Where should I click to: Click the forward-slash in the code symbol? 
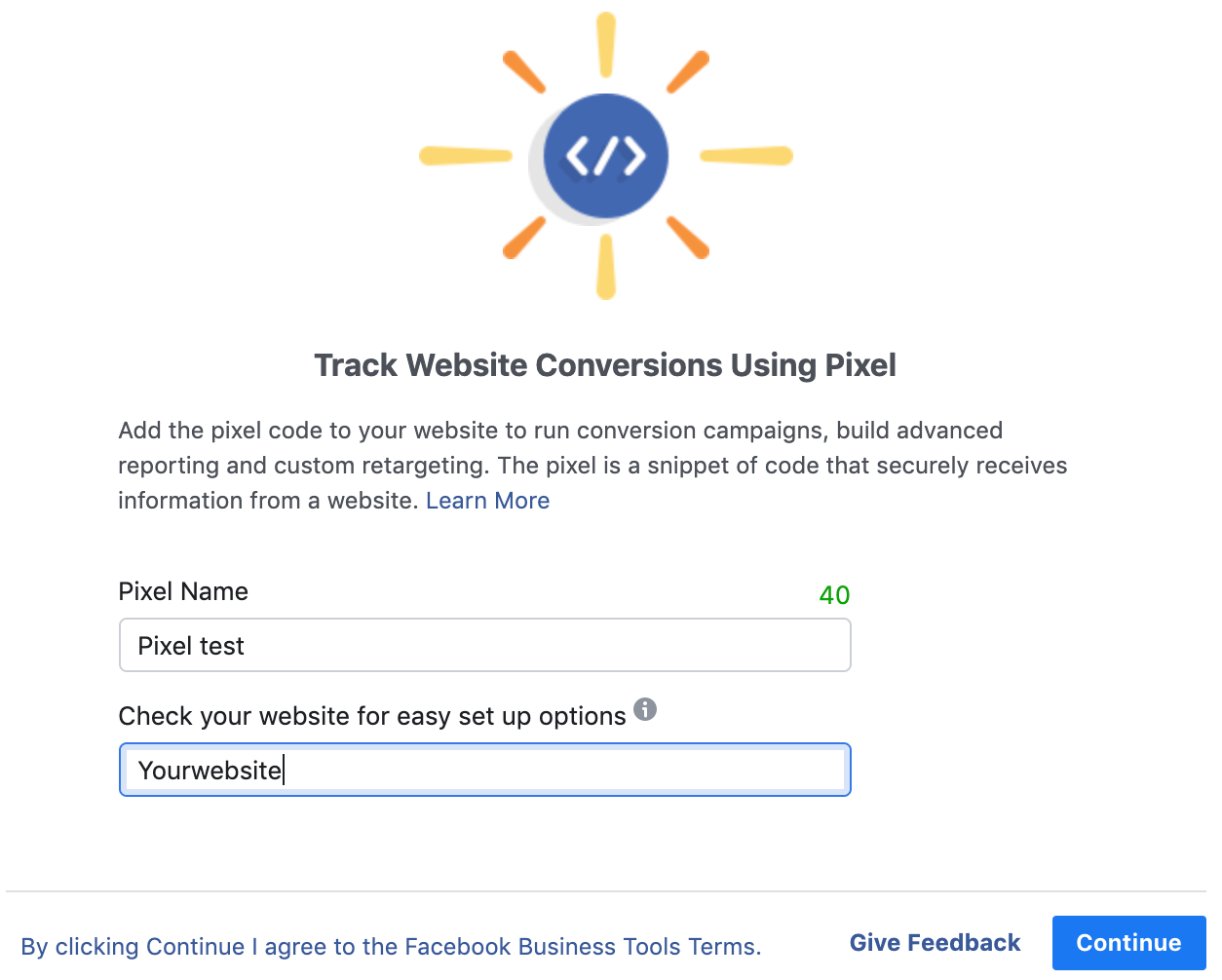point(605,154)
